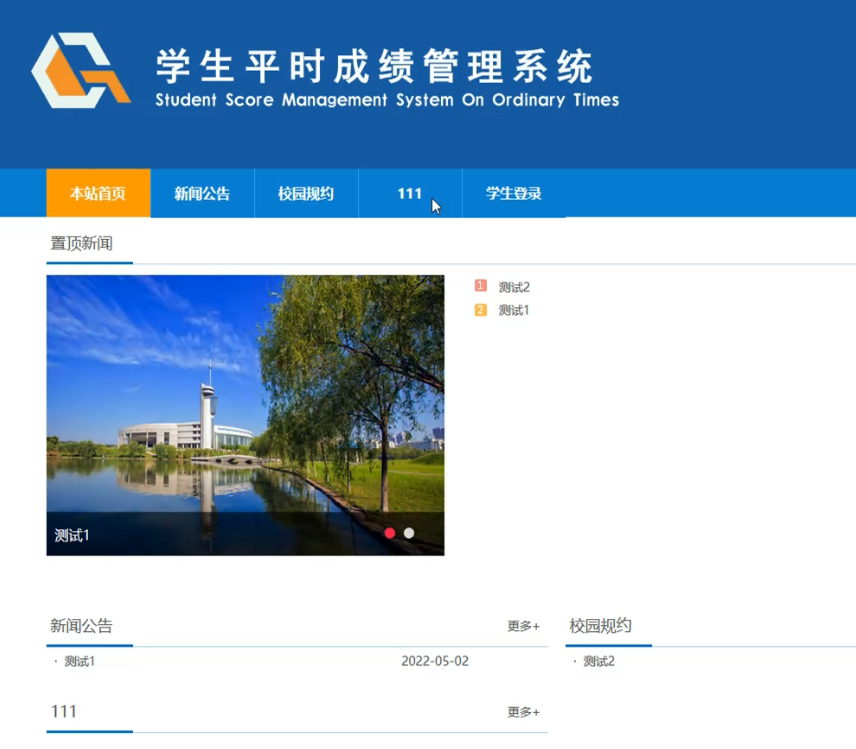
Task: Select the white carousel indicator dot
Action: [409, 533]
